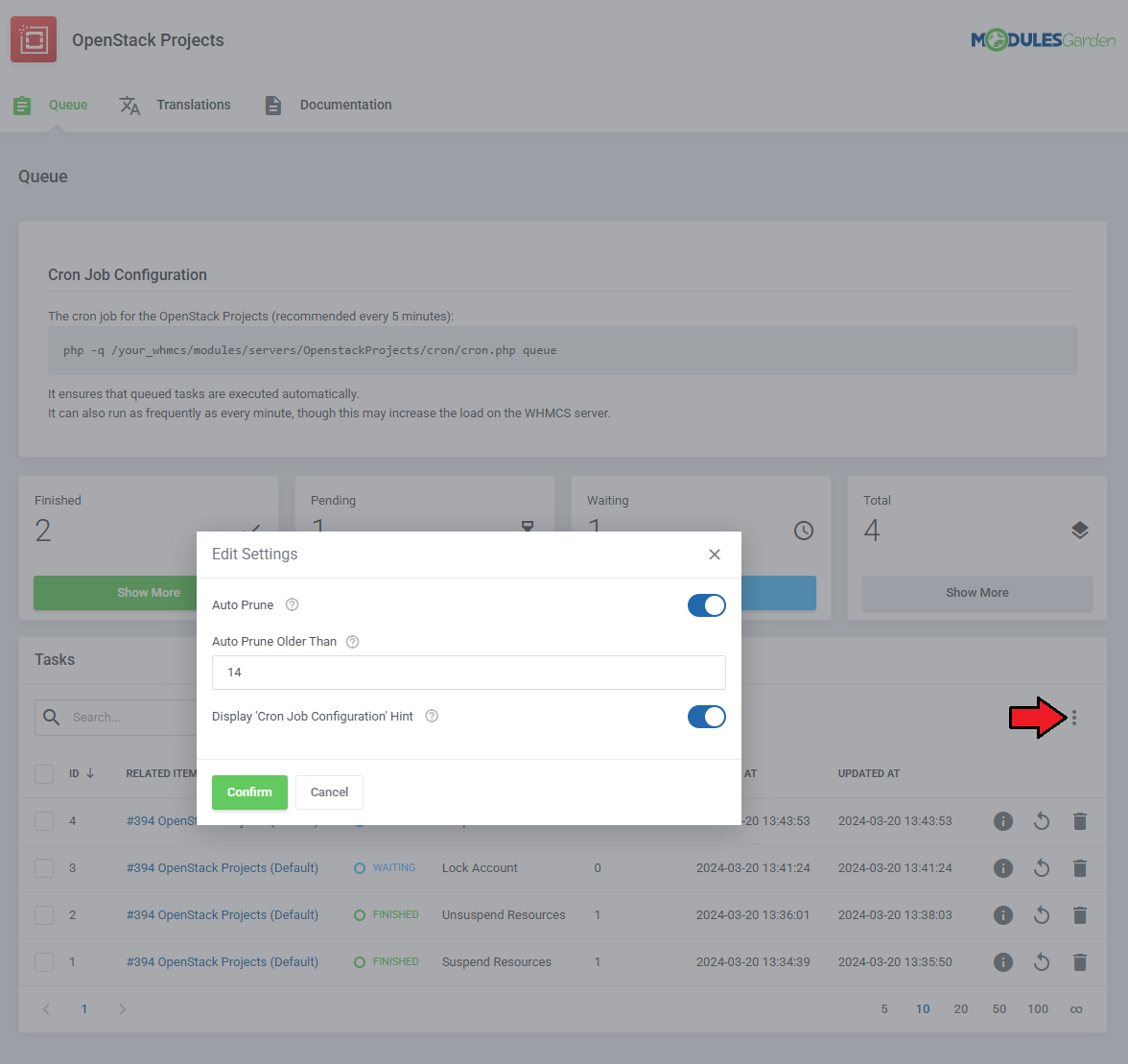Re-run task 4 with retry icon

[x=1042, y=821]
